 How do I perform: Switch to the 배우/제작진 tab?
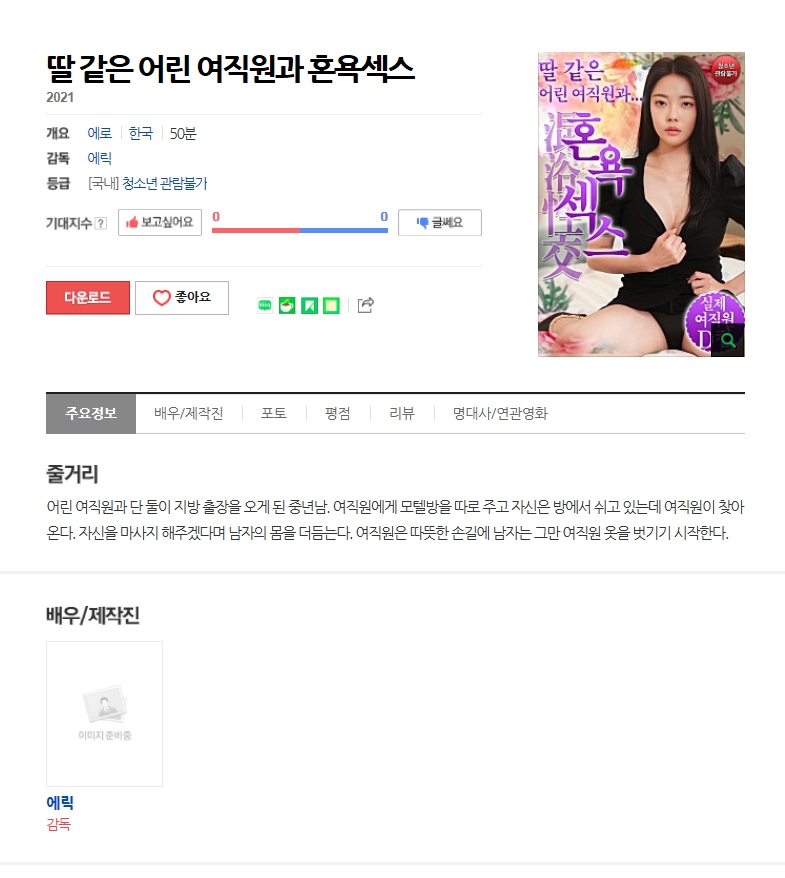[x=189, y=413]
